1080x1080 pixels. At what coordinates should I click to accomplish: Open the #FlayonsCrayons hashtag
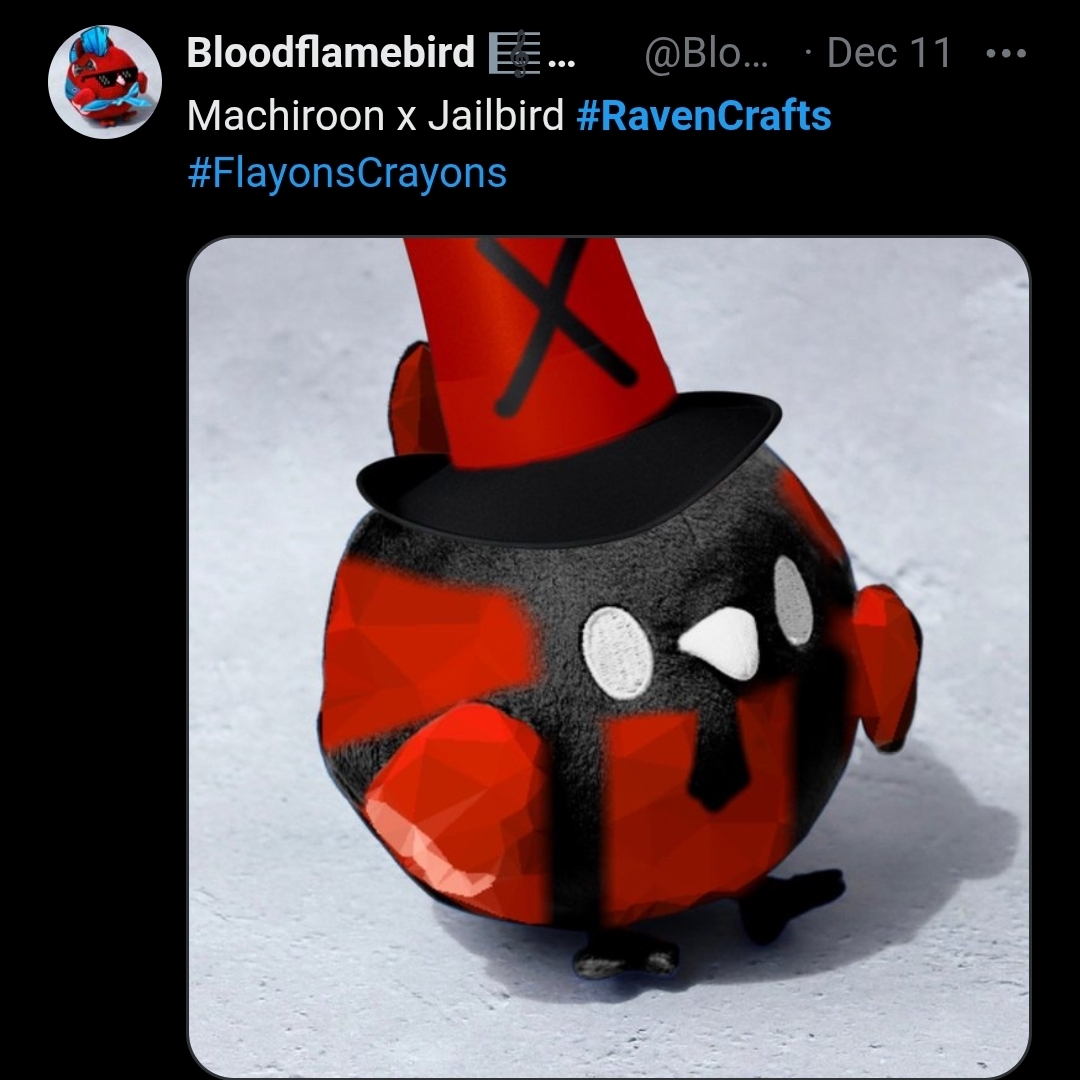tap(347, 173)
